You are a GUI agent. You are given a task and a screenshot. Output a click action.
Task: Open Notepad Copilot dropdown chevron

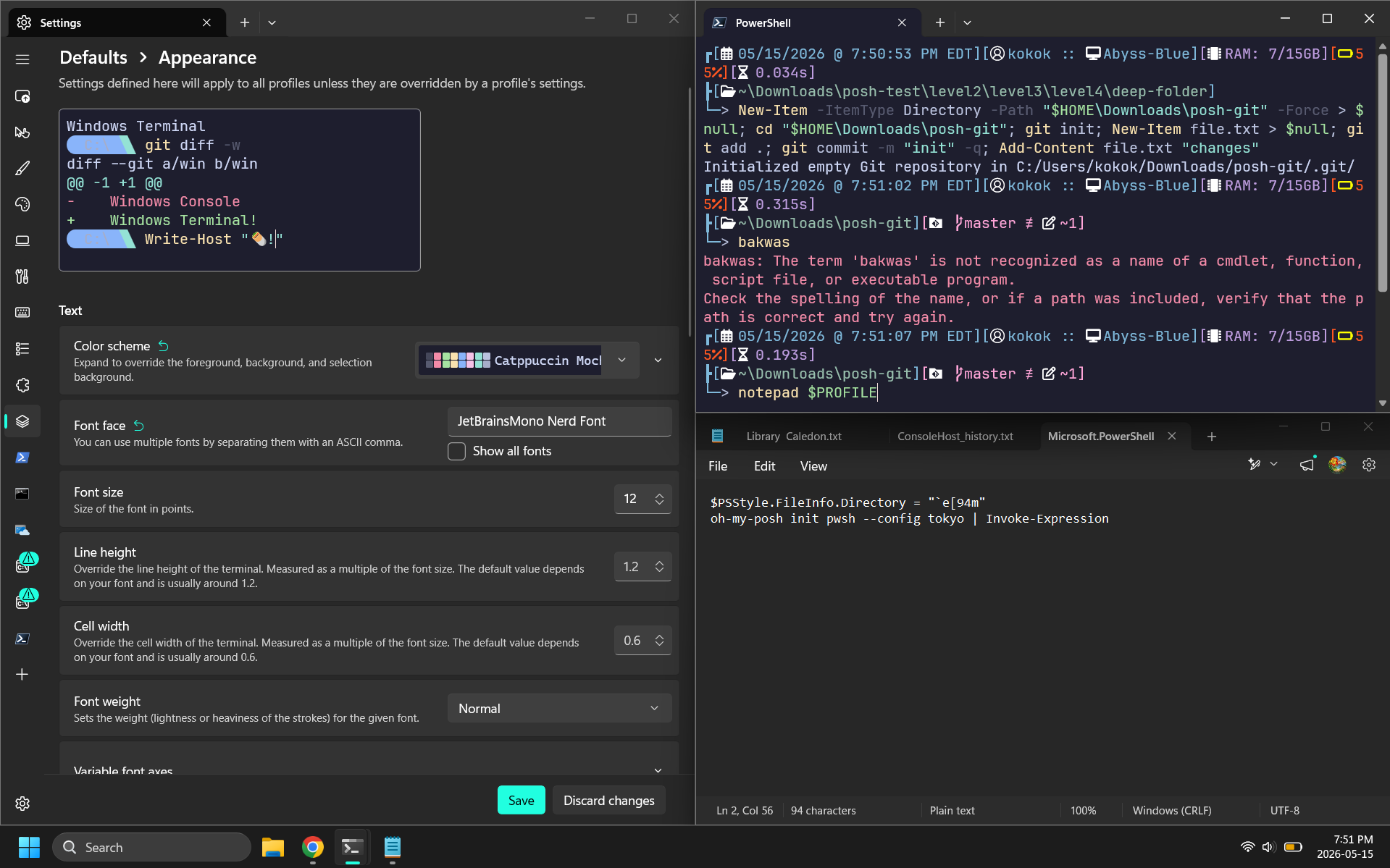[x=1274, y=465]
